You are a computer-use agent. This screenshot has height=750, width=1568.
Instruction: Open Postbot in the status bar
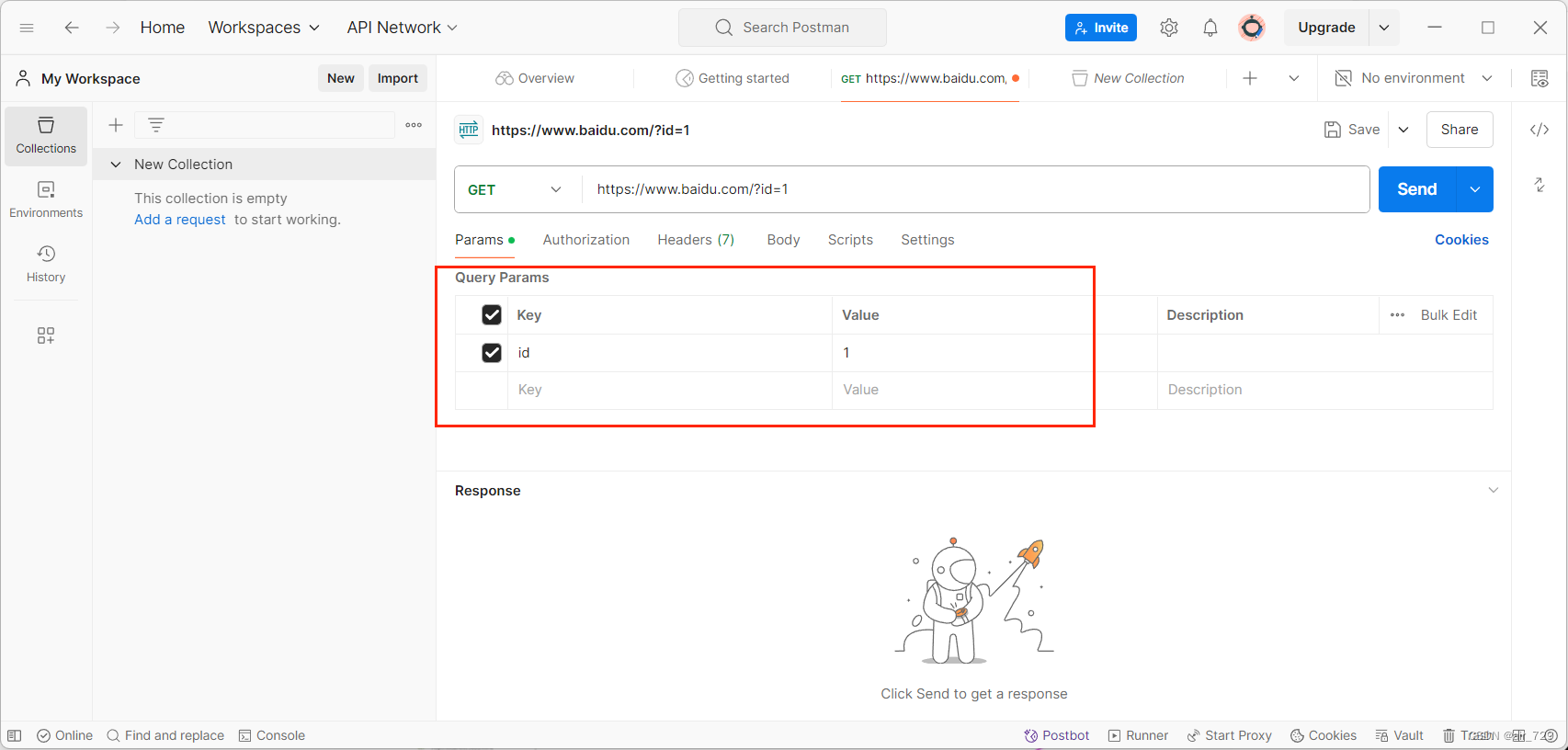pyautogui.click(x=1057, y=735)
